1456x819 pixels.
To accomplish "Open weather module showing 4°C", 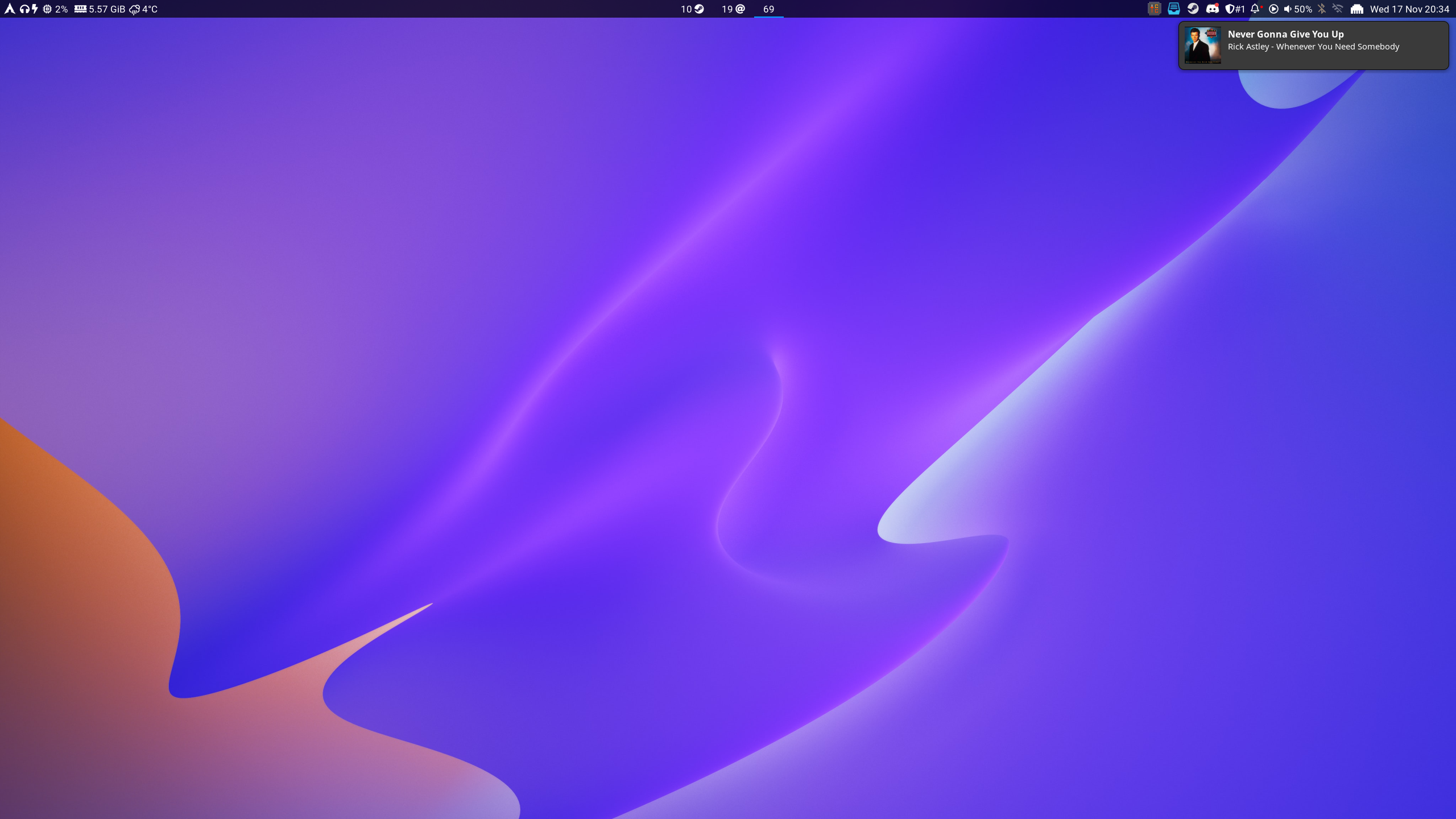I will click(143, 9).
